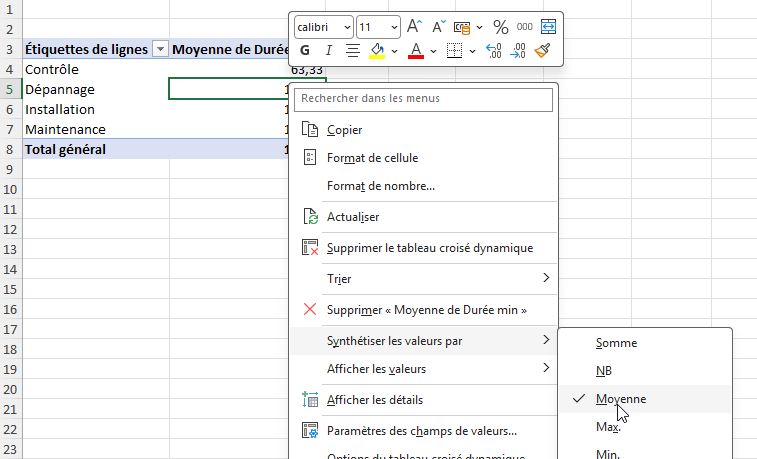Screen dimensions: 757x459
Task: Toggle italic (I) formatting
Action: (329, 50)
